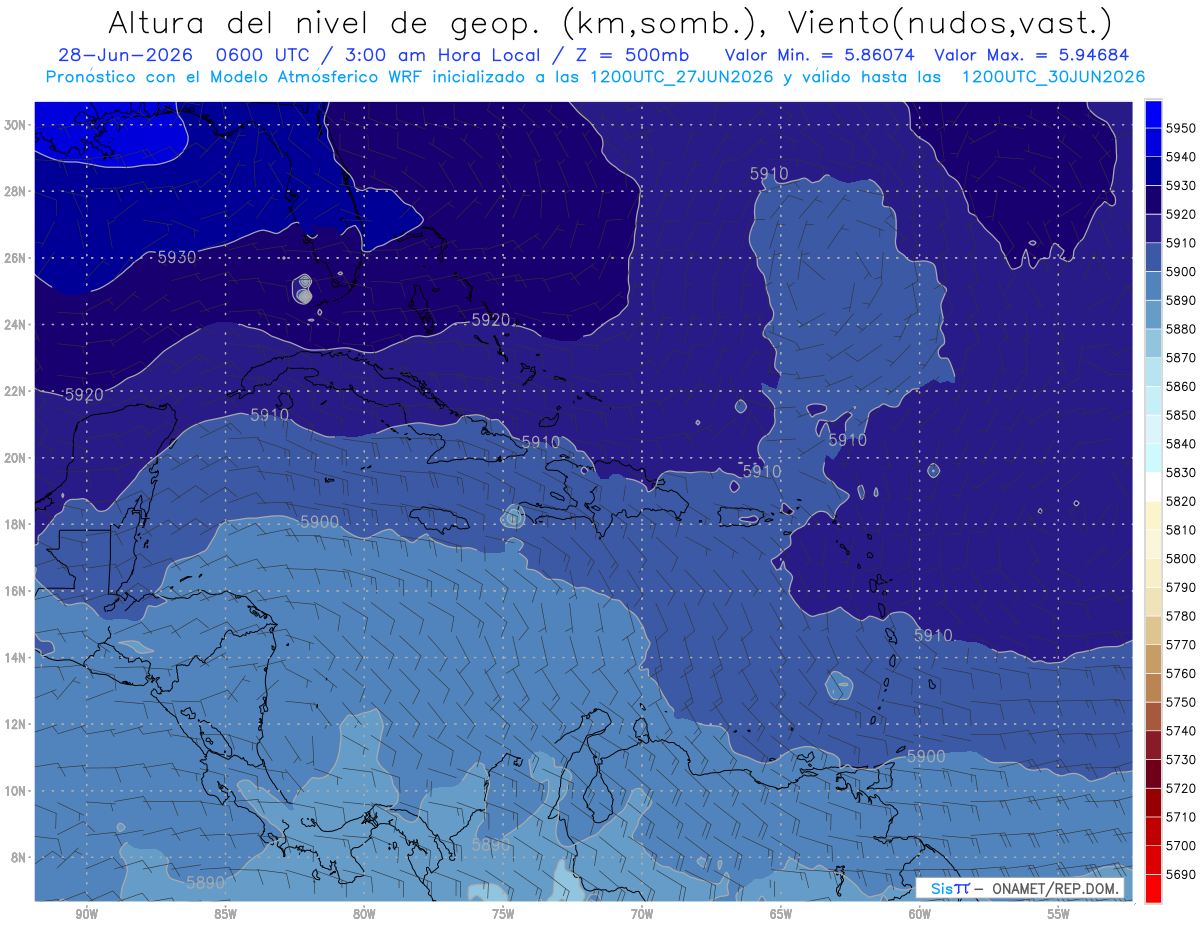The image size is (1200, 927).
Task: Click the 14N latitude axis label
Action: coord(16,658)
